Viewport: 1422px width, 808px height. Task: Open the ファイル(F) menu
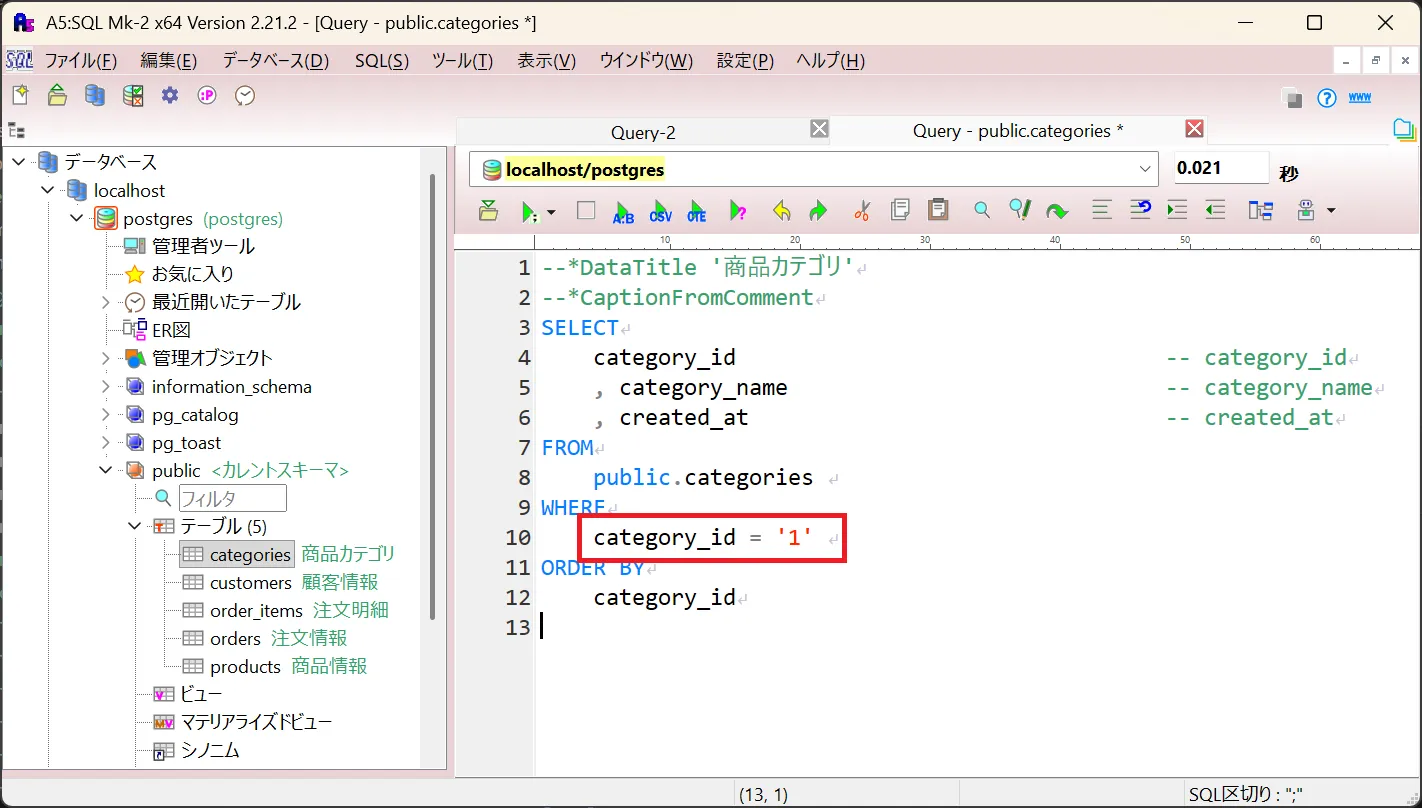pos(81,60)
